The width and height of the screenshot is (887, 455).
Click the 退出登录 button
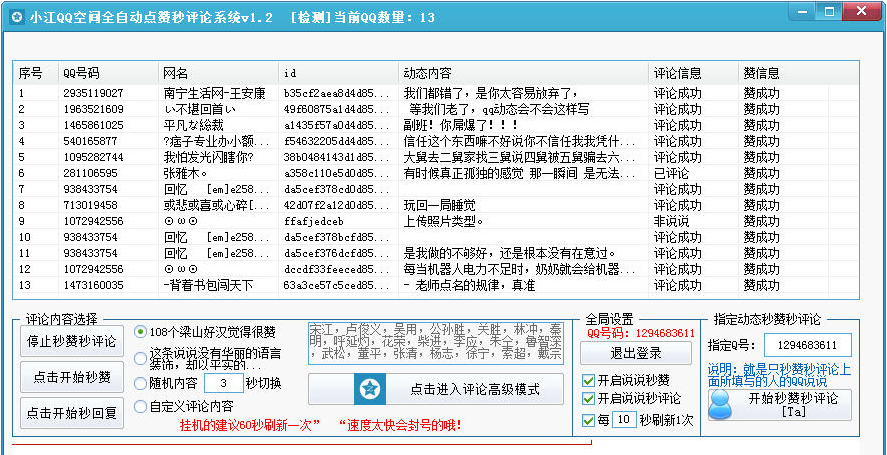[636, 354]
